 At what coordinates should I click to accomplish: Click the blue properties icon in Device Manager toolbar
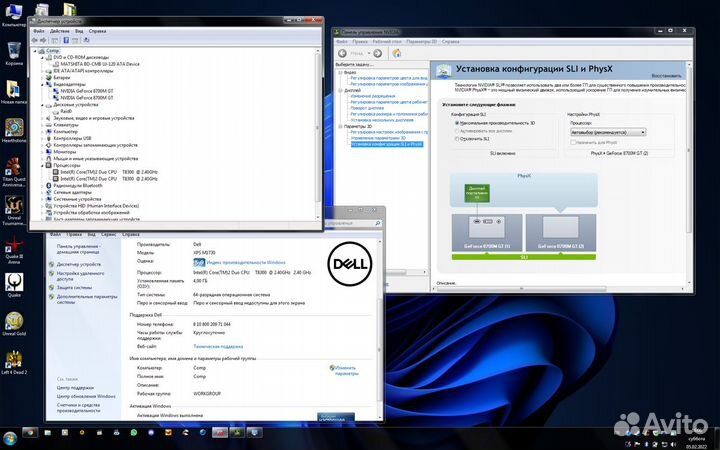click(x=66, y=40)
